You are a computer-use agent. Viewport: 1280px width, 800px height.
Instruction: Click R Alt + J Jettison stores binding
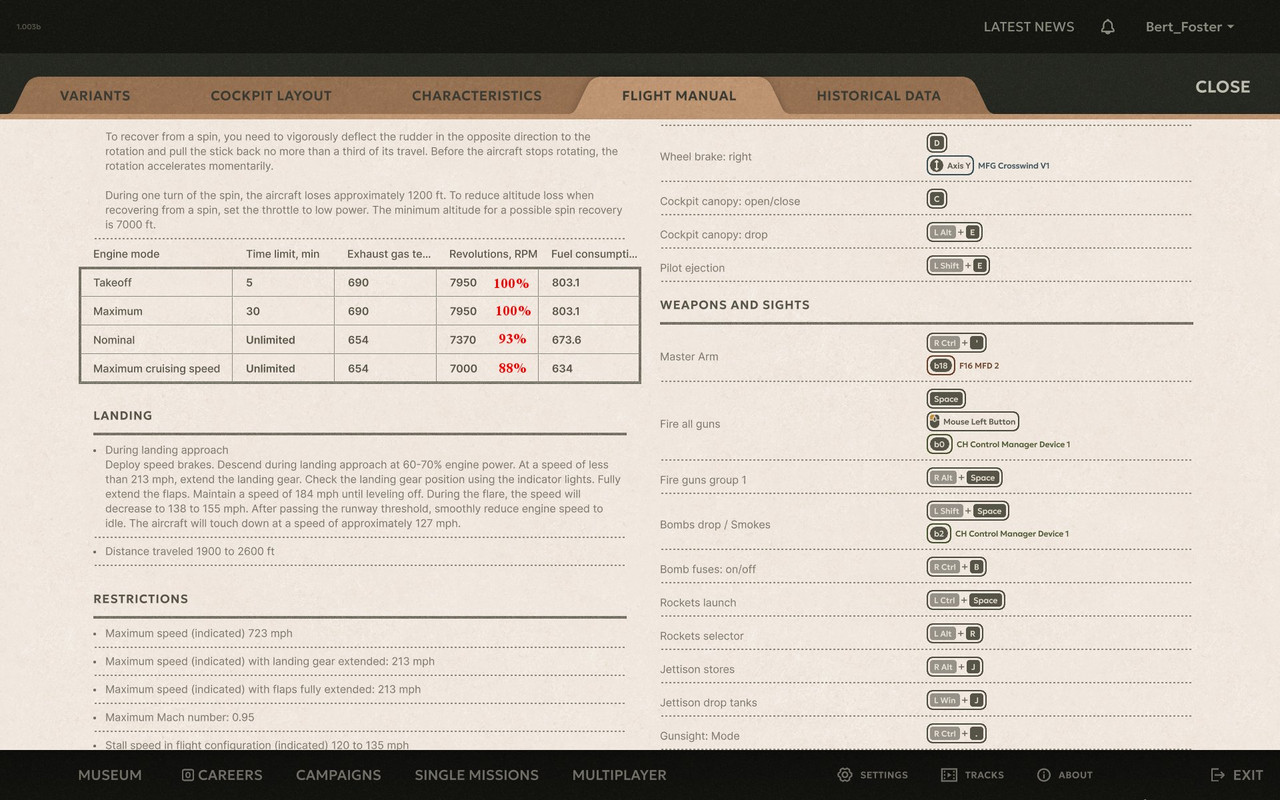point(956,667)
